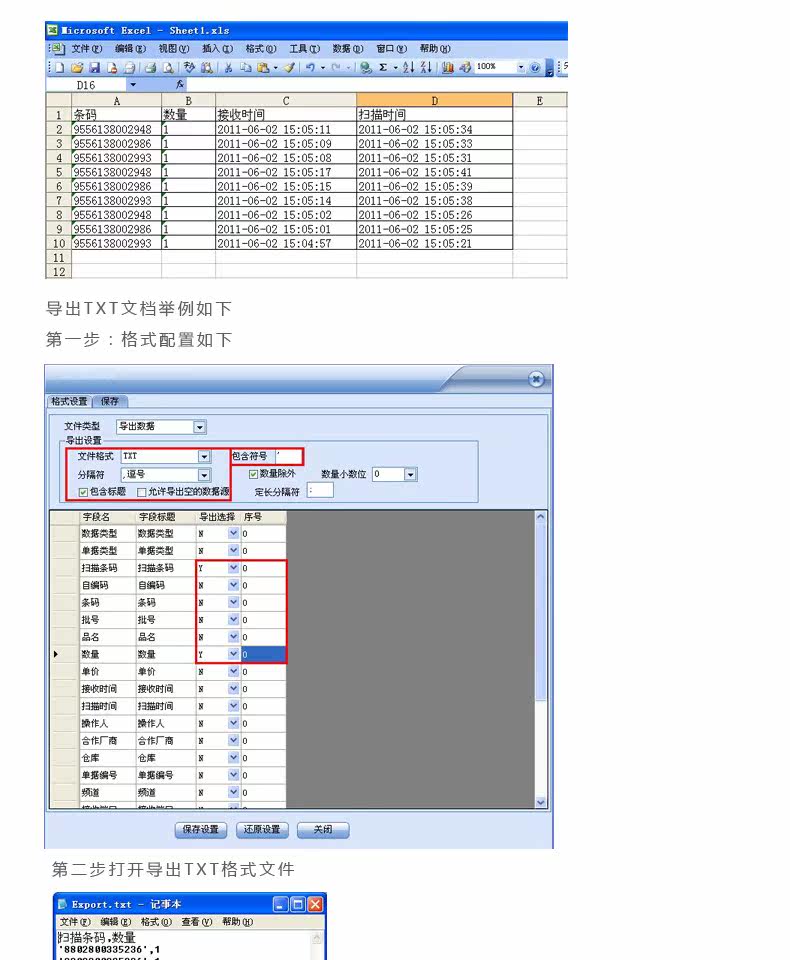Enable 允许导出空的数据源 checkbox
Screen dimensions: 790x960
point(142,492)
